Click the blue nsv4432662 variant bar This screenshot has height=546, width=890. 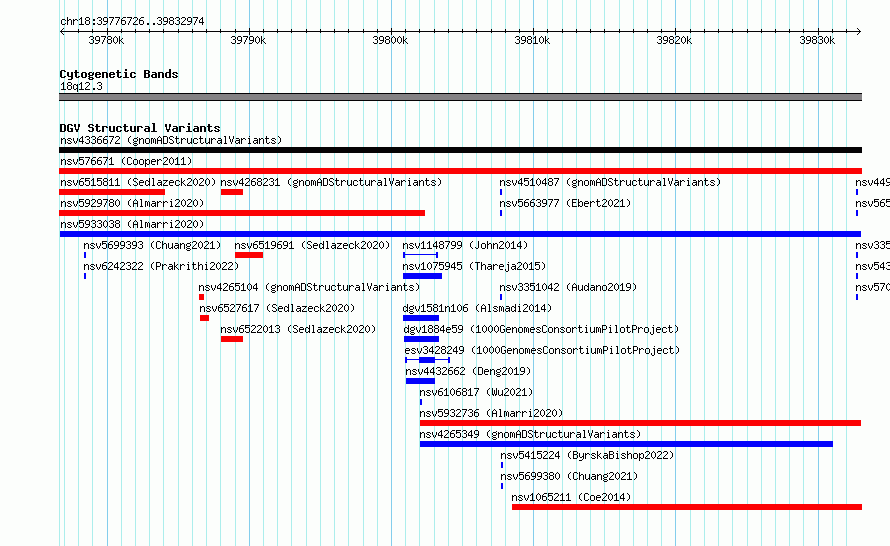[x=420, y=381]
